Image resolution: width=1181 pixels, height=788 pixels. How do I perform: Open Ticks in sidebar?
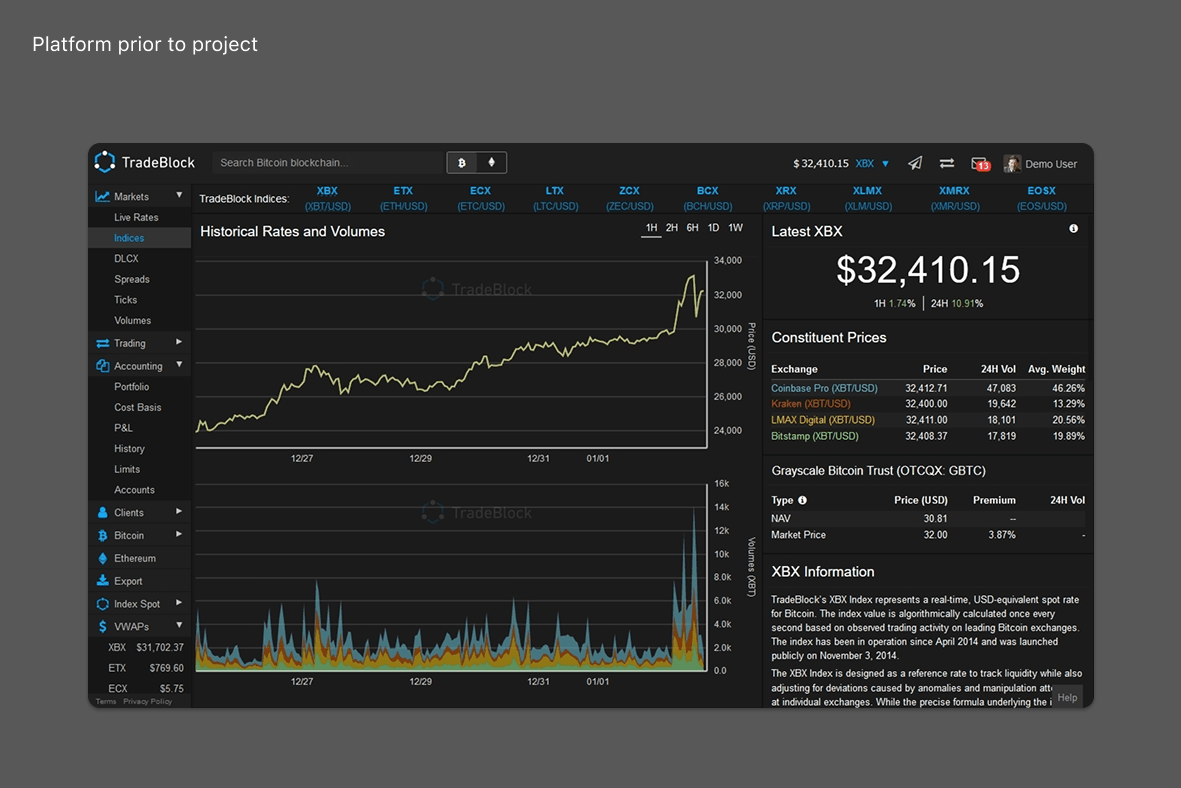[126, 300]
